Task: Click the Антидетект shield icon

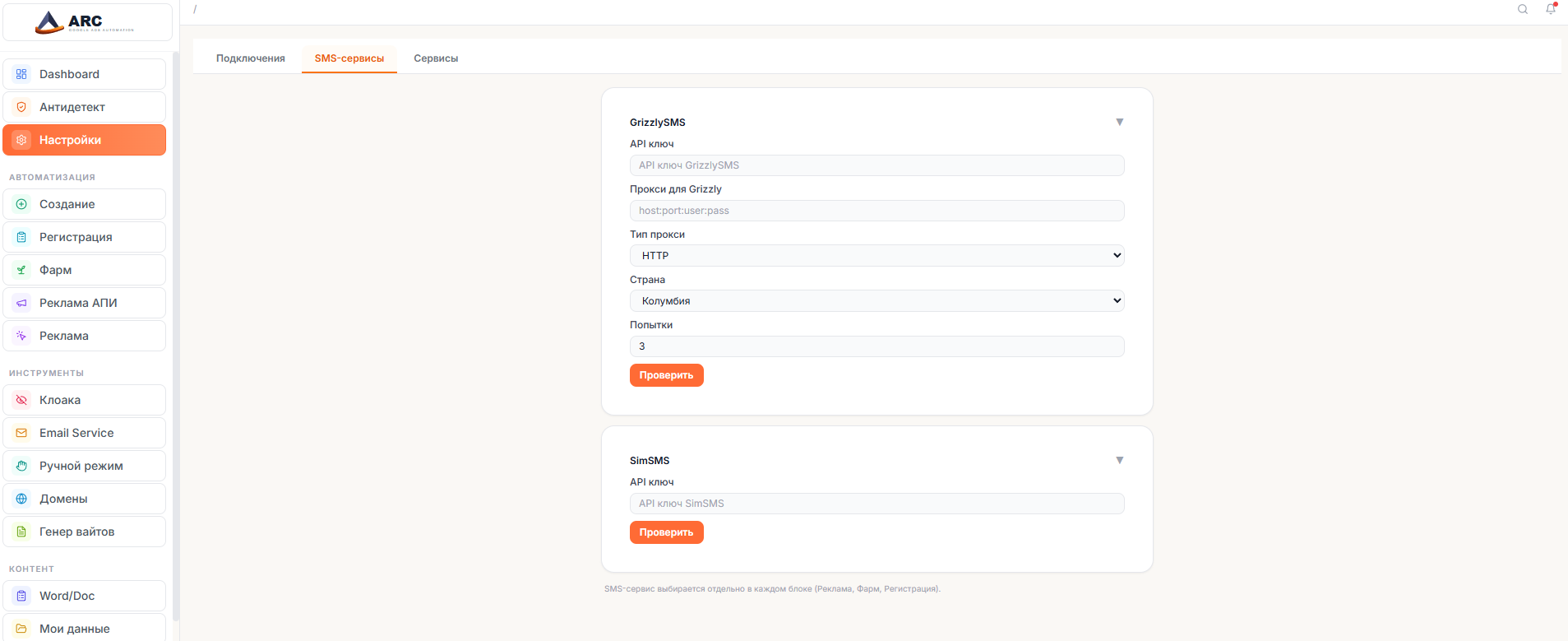Action: 21,107
